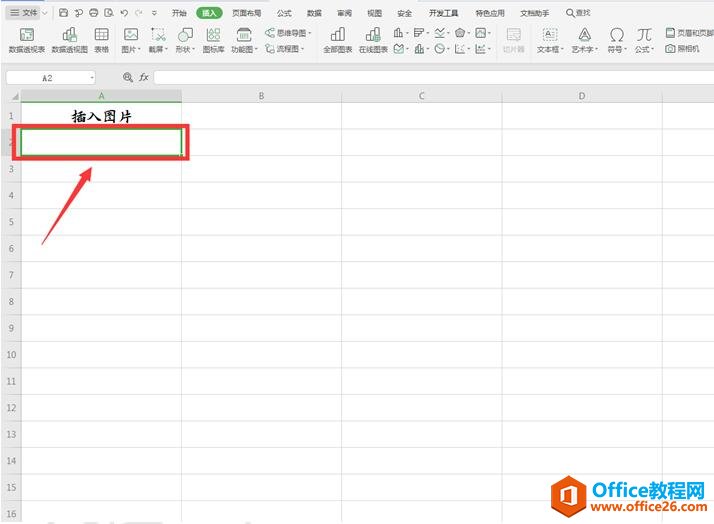Select the 插入 Insert tab
The height and width of the screenshot is (524, 714).
[209, 13]
